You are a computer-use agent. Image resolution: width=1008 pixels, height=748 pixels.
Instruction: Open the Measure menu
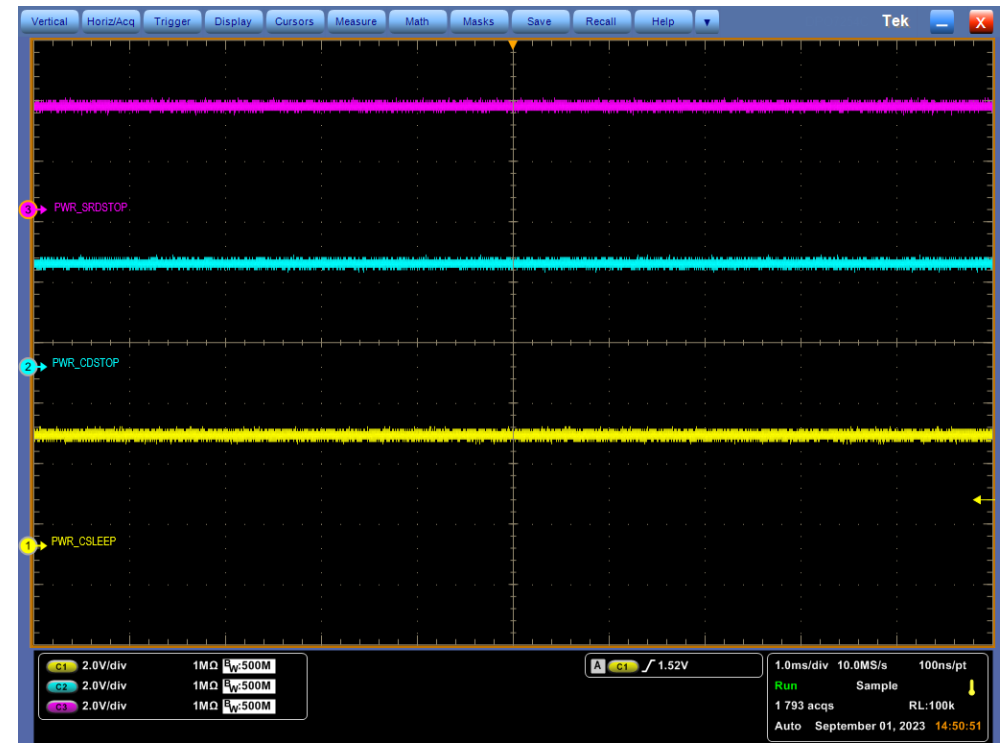(355, 21)
